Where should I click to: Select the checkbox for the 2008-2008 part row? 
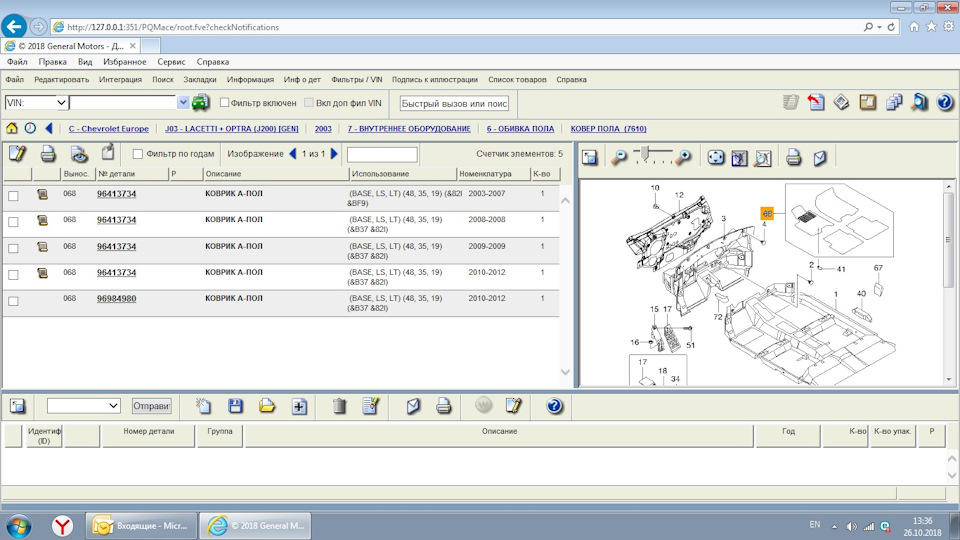tap(13, 222)
